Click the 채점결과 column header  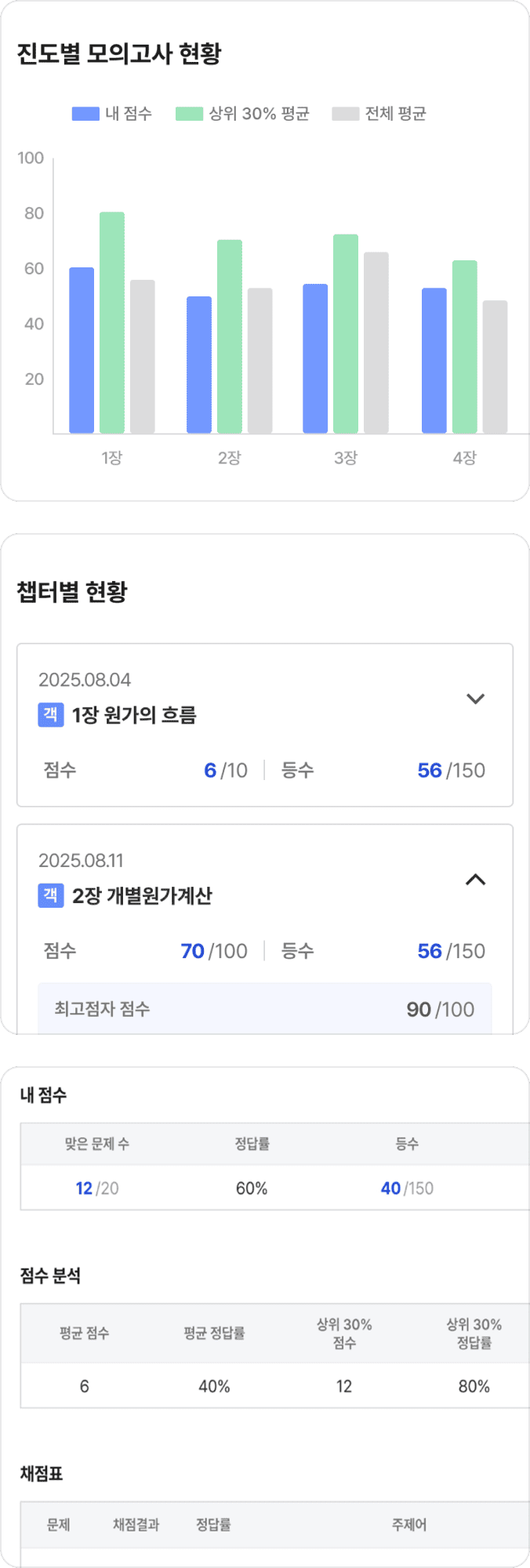[x=136, y=1525]
